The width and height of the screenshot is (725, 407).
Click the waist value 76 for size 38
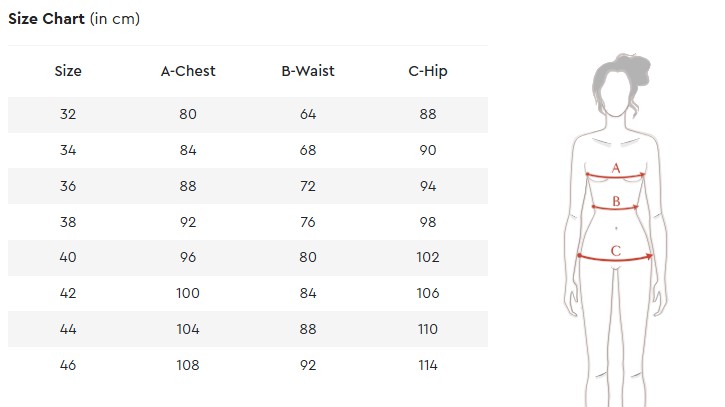tap(308, 222)
